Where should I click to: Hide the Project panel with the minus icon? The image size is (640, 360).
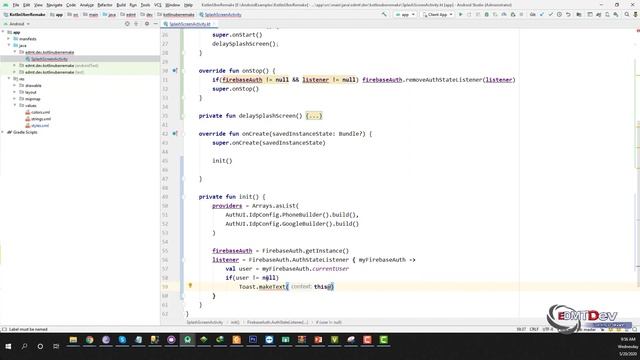(x=156, y=24)
